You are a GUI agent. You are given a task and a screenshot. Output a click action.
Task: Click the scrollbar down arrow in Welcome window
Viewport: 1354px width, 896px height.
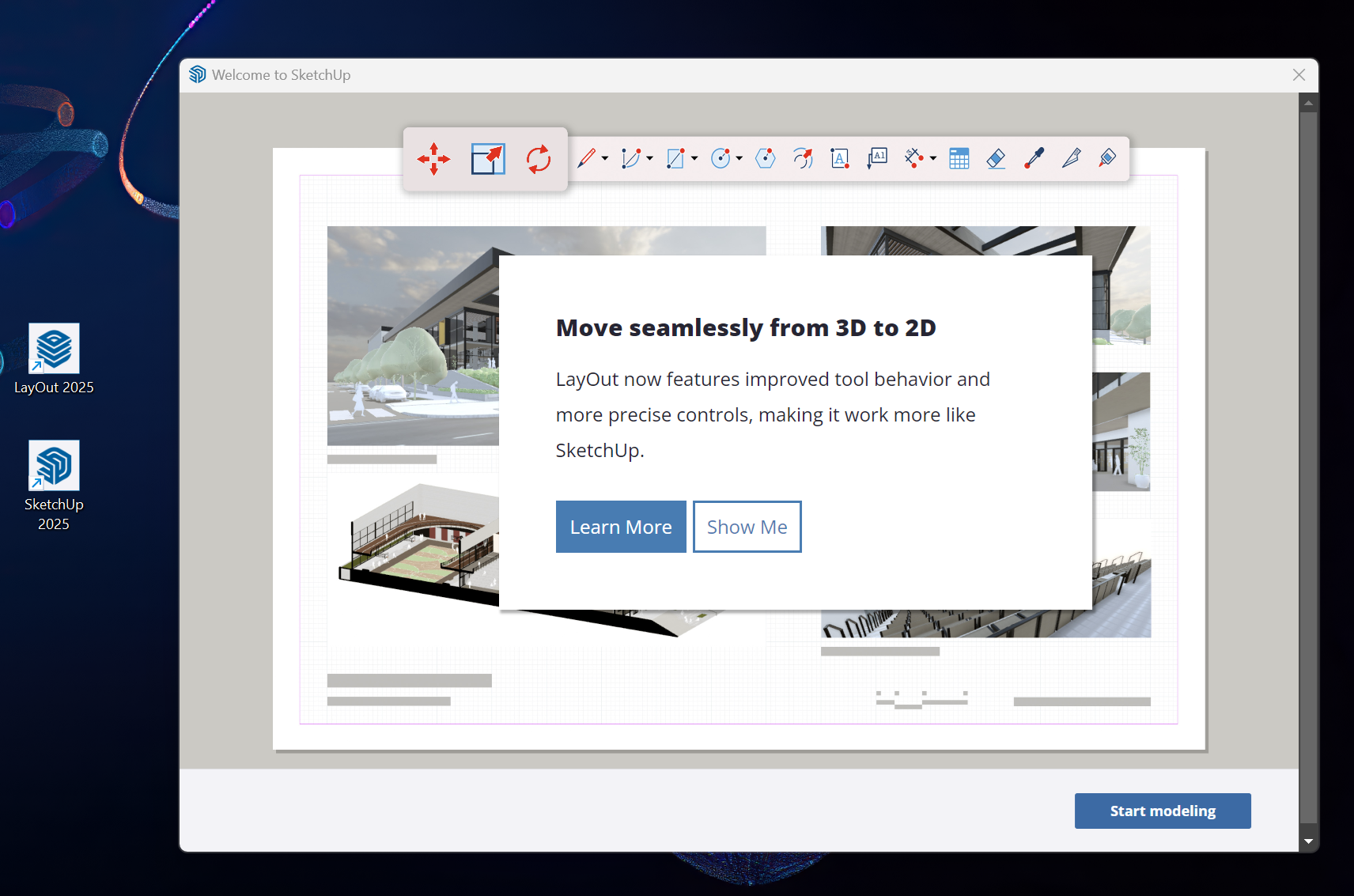click(x=1308, y=841)
